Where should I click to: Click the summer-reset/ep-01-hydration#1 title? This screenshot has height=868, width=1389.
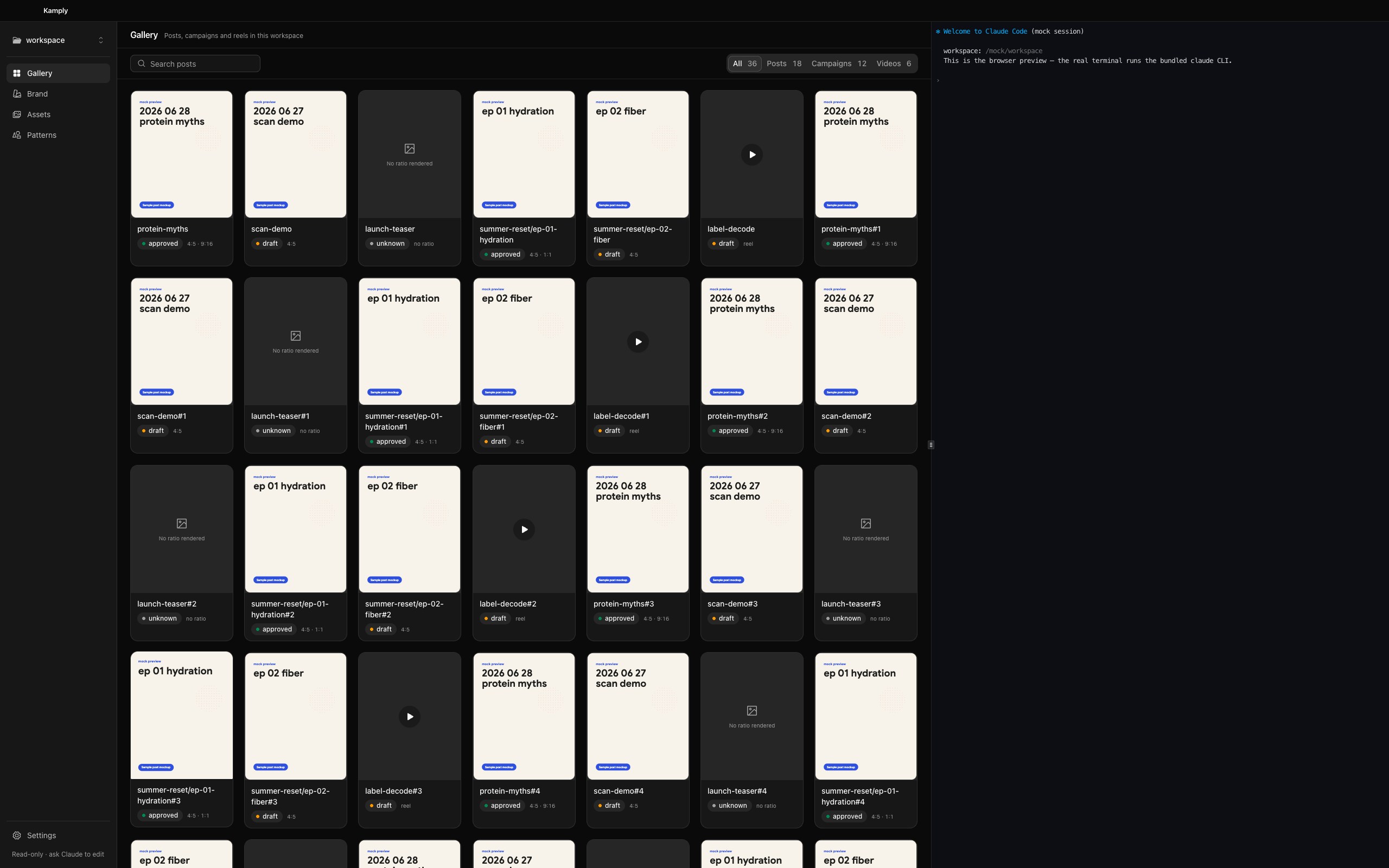(x=404, y=422)
